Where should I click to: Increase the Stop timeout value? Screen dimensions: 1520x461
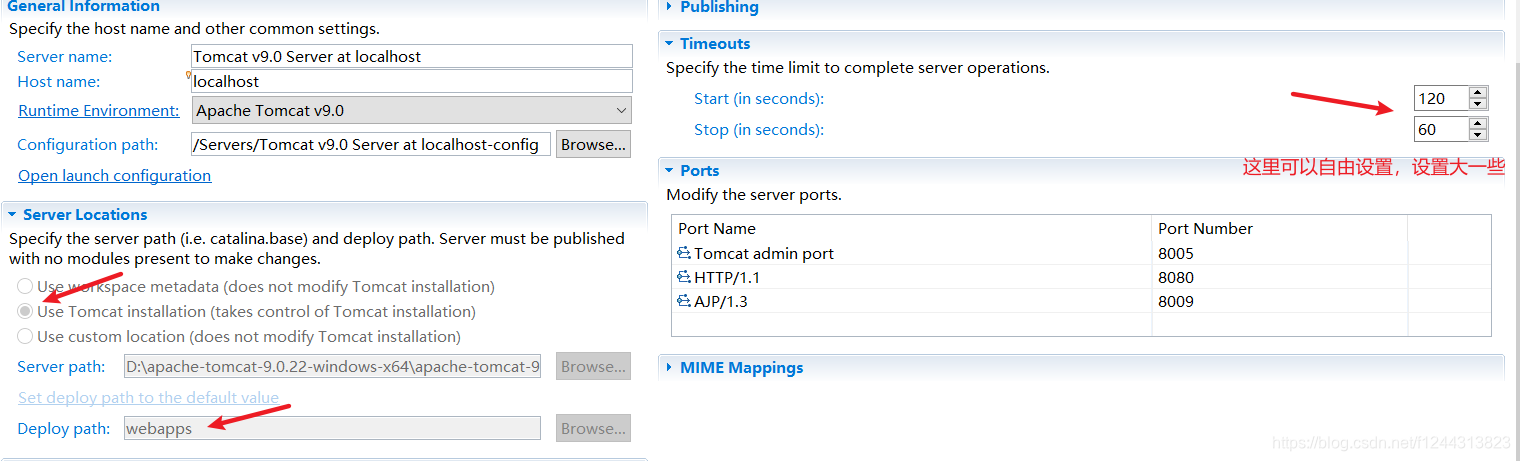1478,124
